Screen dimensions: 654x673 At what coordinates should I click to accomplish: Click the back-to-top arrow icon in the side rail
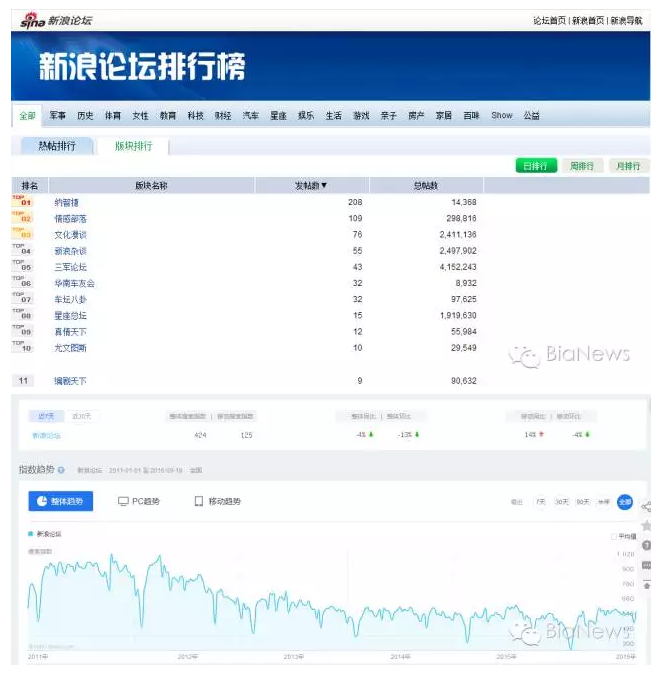pos(646,585)
